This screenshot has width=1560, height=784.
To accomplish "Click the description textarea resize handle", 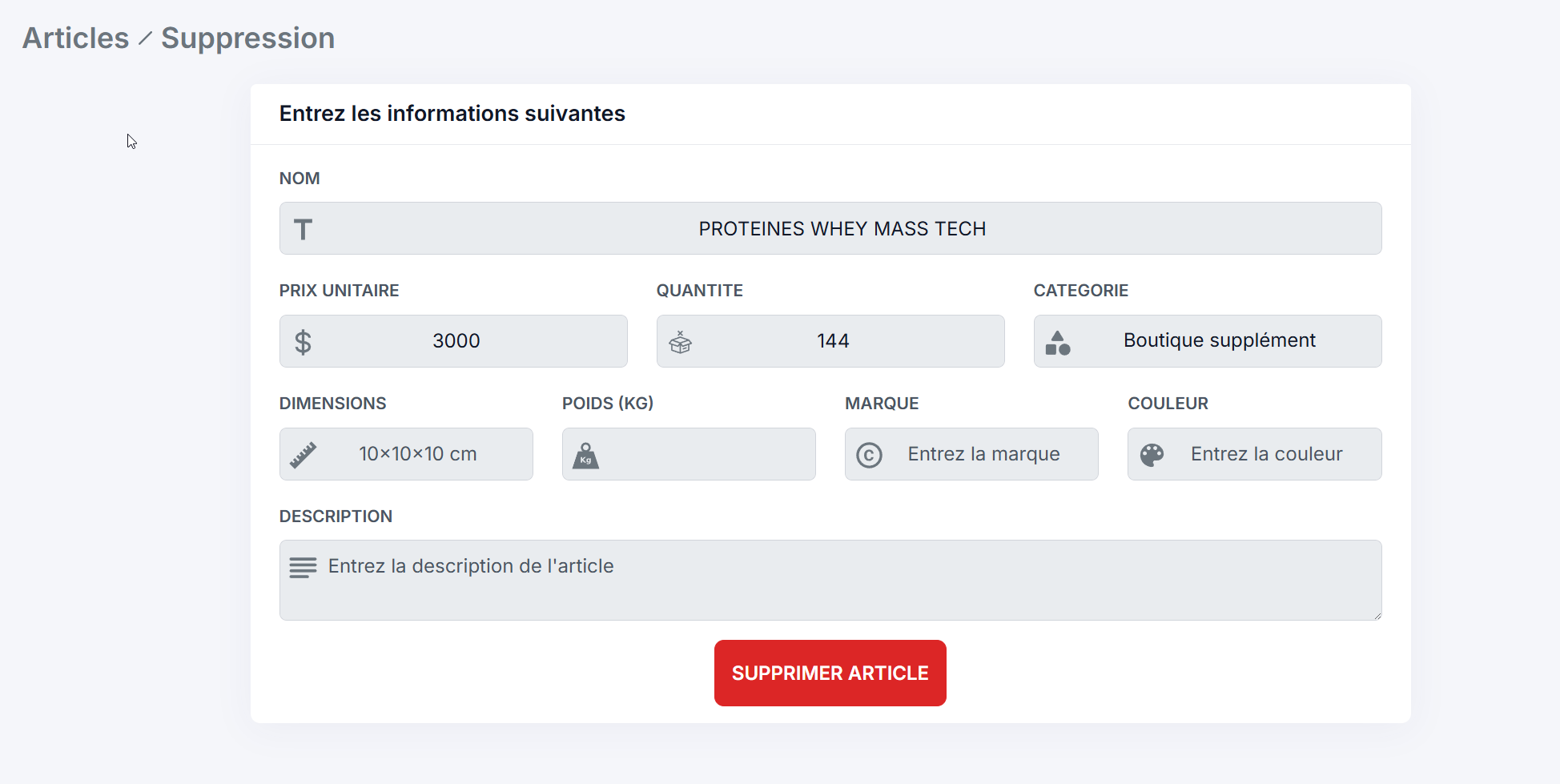I will click(x=1377, y=615).
